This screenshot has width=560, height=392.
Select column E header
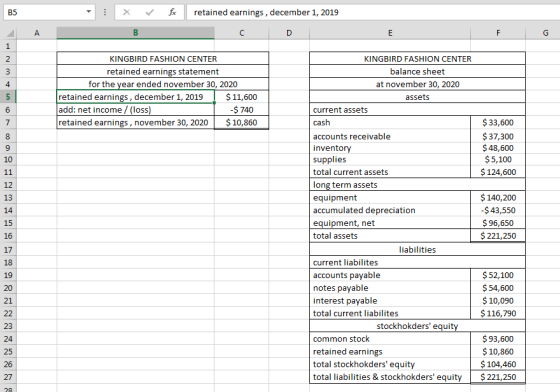[x=390, y=33]
